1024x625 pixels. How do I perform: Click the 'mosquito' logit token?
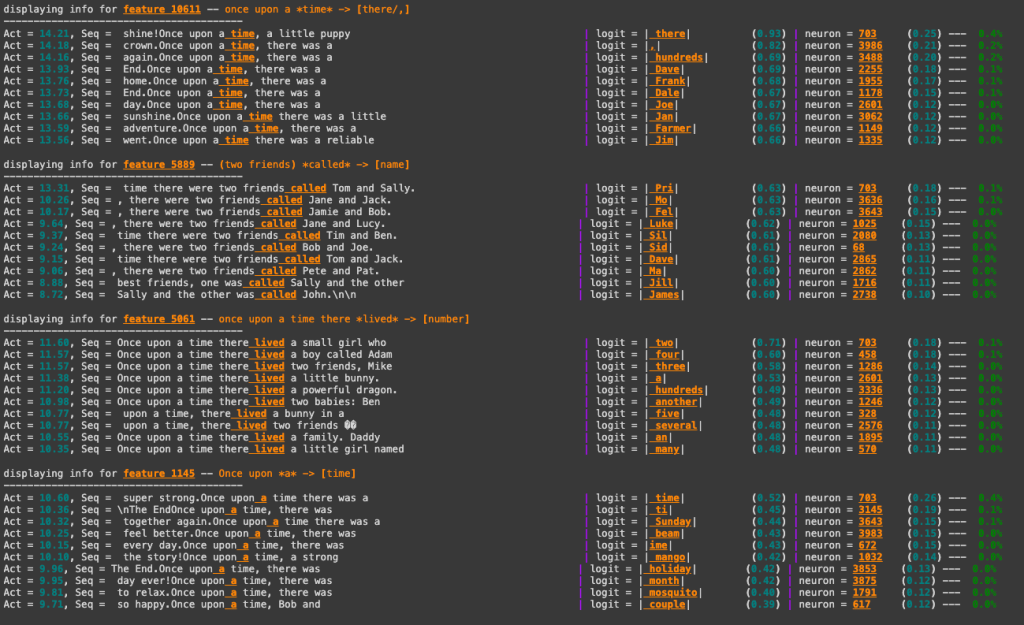(x=674, y=592)
